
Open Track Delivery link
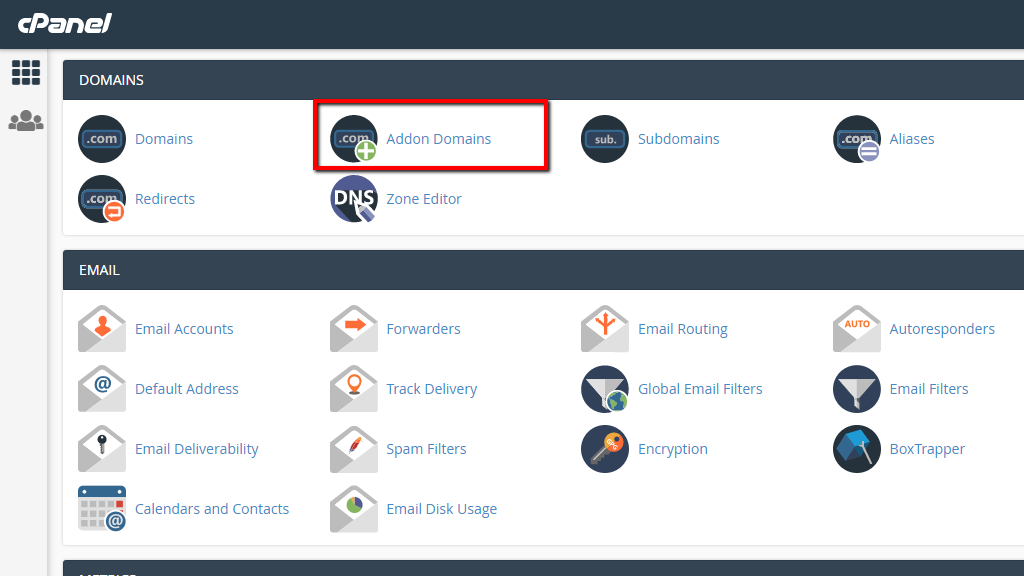pos(432,389)
